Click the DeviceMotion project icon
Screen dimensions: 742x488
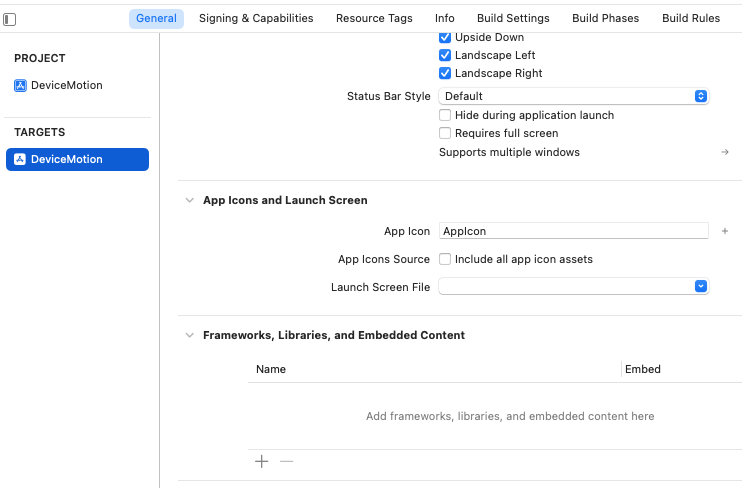pos(20,86)
